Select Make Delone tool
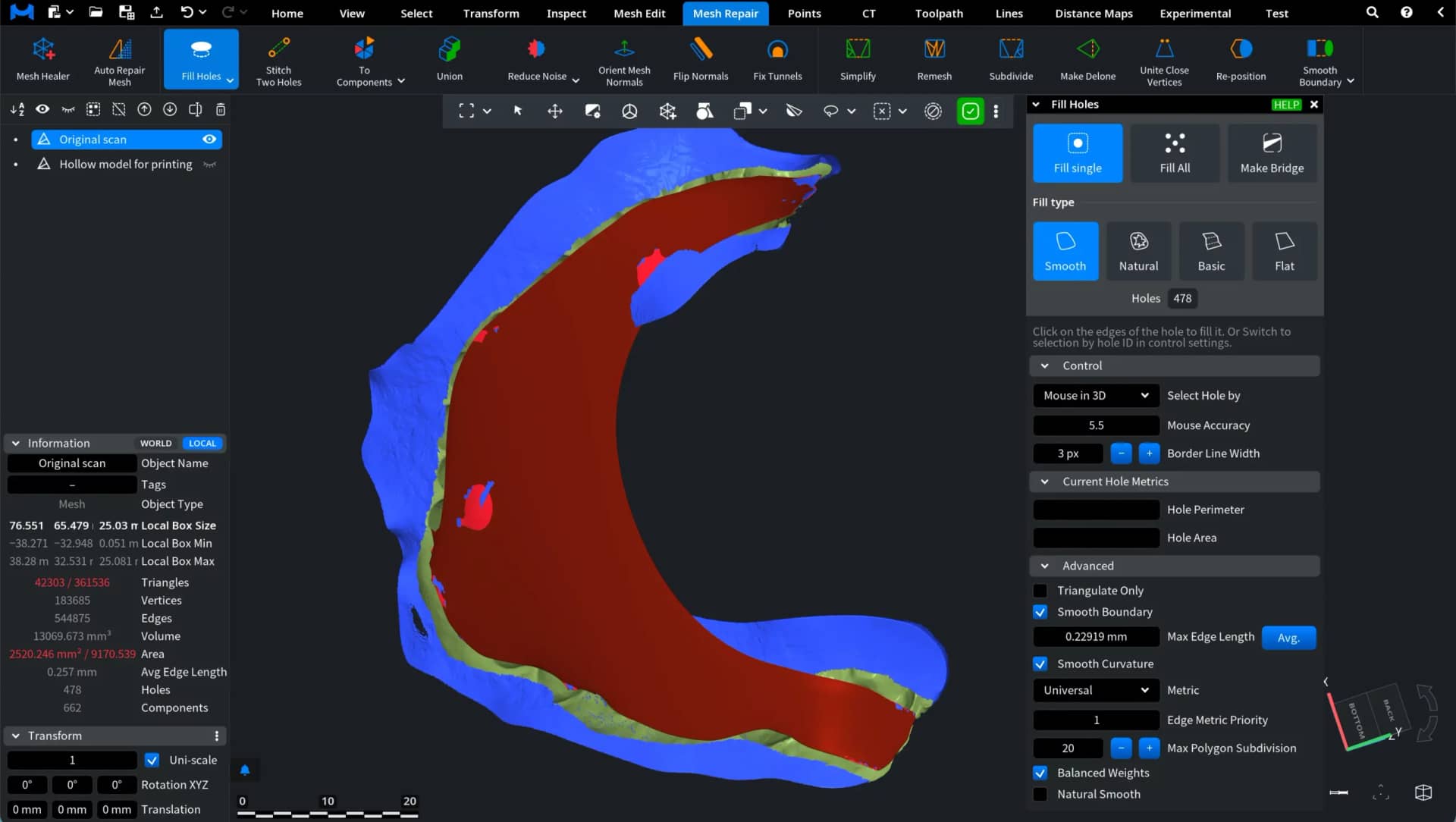 [x=1087, y=59]
